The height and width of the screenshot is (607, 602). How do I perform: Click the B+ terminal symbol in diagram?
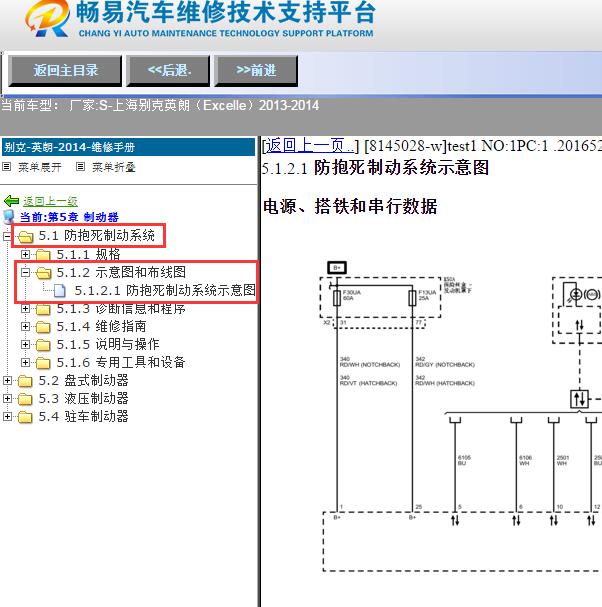click(337, 267)
